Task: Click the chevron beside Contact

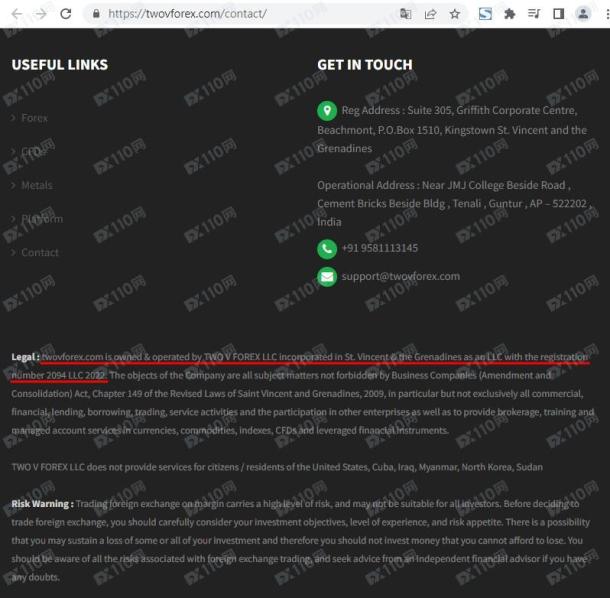Action: 14,253
